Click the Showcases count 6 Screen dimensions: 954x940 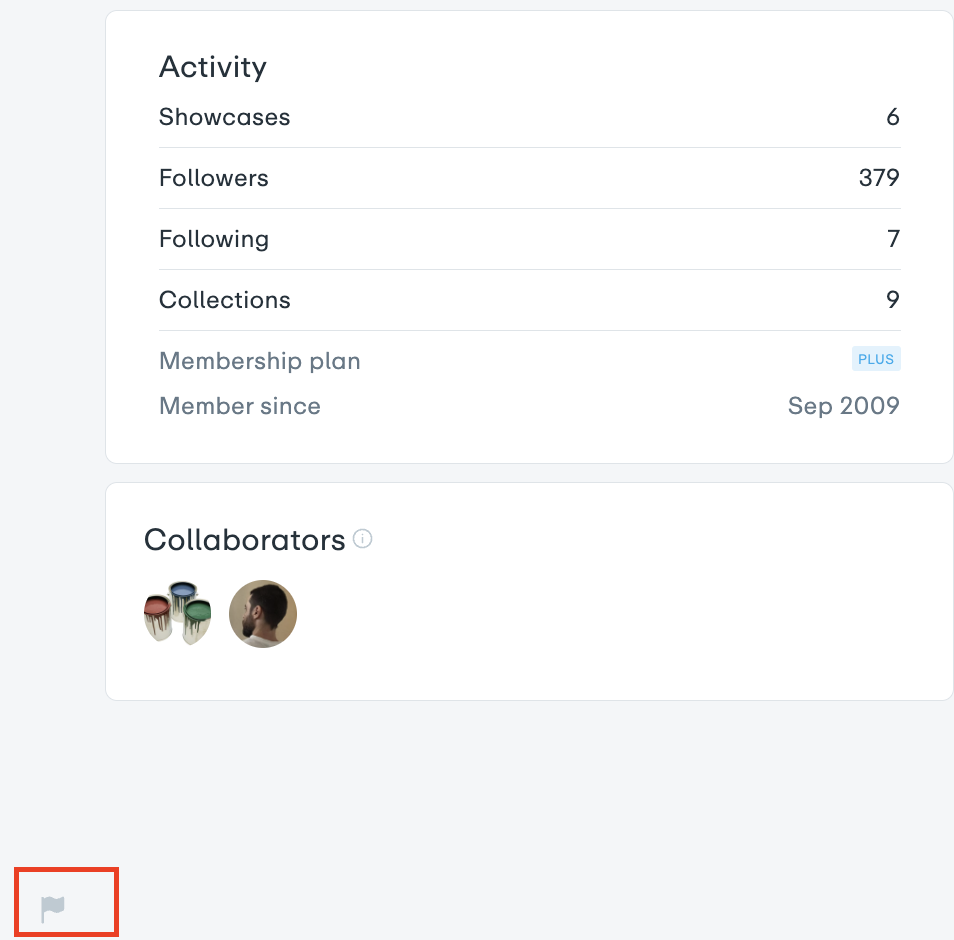pyautogui.click(x=893, y=117)
